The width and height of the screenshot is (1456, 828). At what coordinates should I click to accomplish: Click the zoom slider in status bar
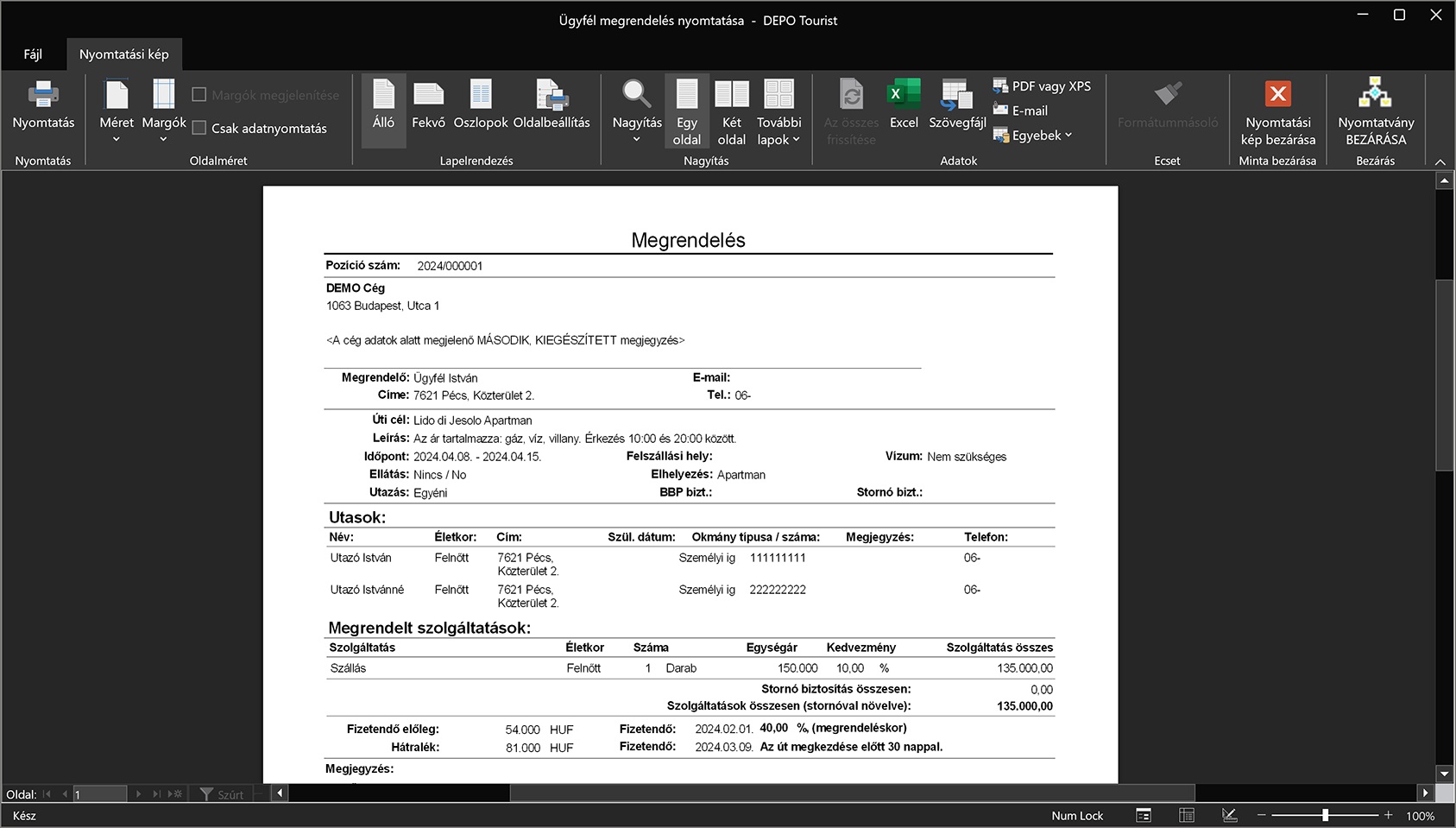pyautogui.click(x=1325, y=815)
